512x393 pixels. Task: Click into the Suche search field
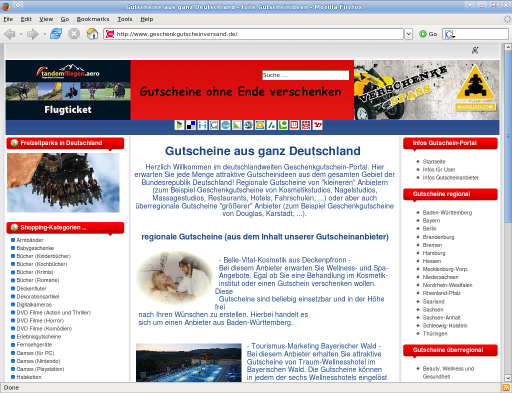click(305, 75)
